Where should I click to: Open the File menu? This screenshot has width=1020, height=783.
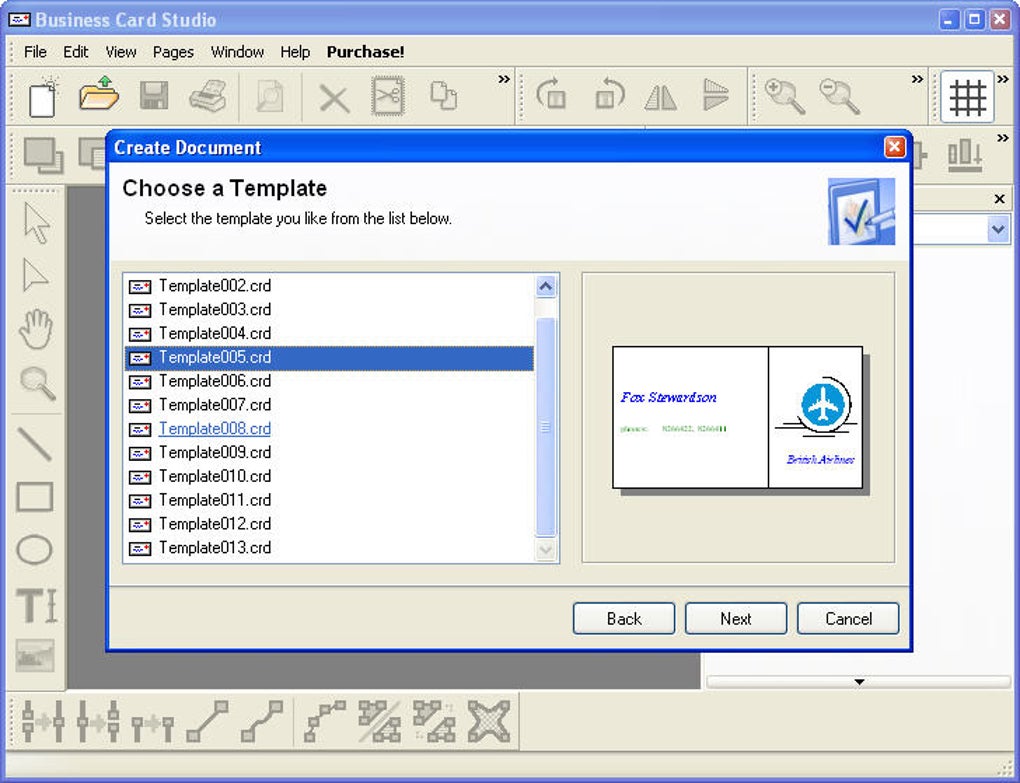coord(35,52)
